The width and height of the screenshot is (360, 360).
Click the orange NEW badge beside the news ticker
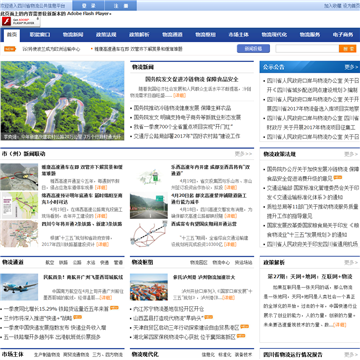[10, 49]
